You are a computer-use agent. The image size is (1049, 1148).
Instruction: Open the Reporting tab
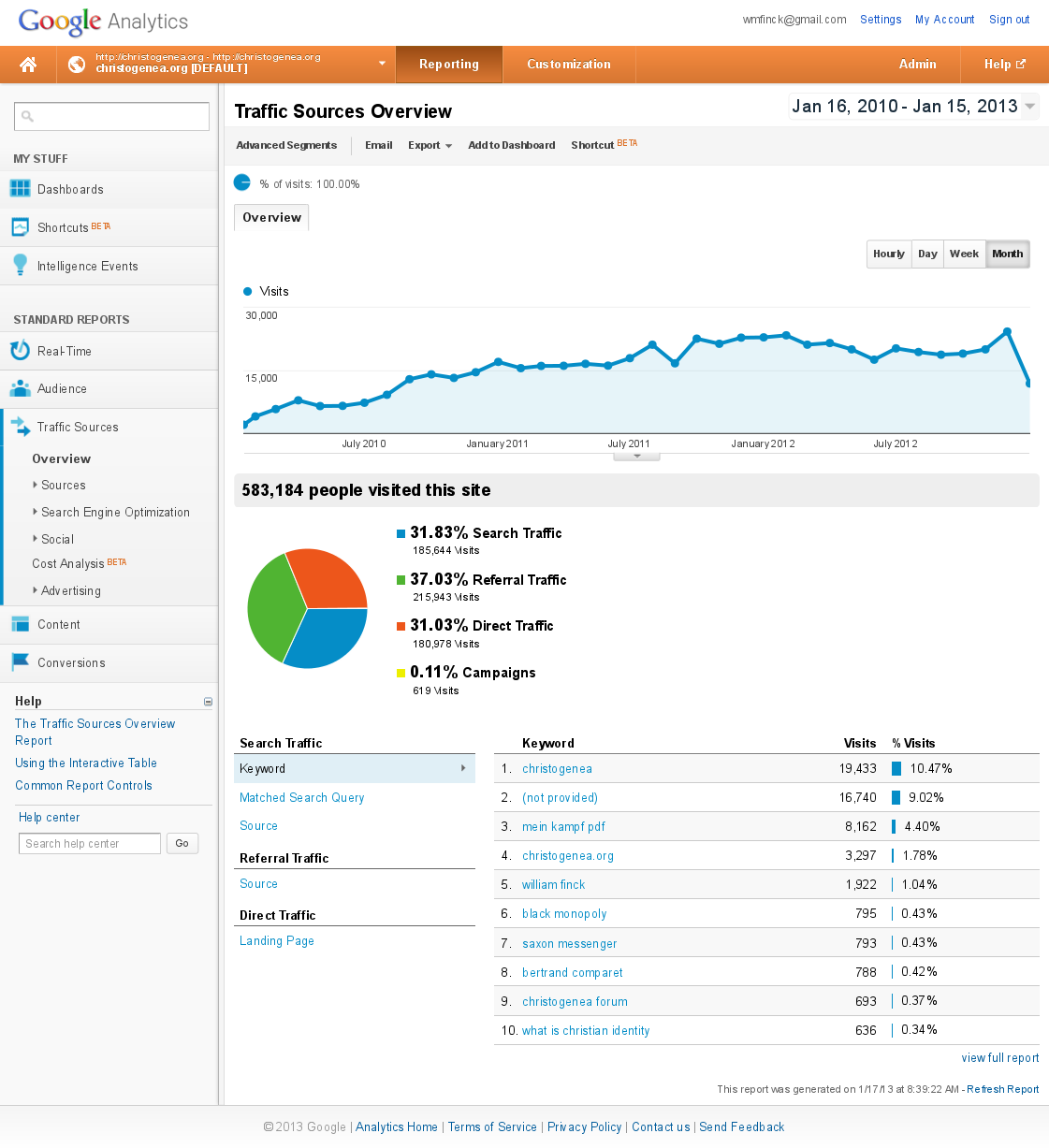[449, 65]
